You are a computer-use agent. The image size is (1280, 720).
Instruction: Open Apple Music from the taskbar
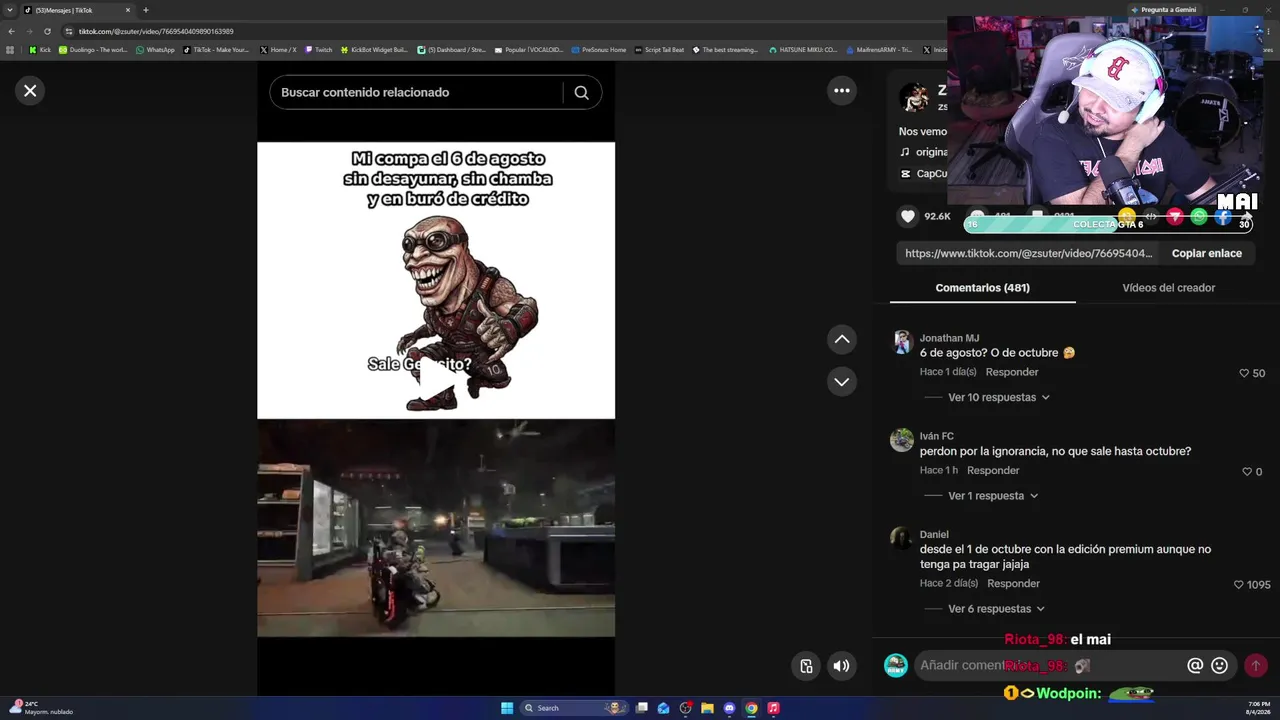[773, 708]
